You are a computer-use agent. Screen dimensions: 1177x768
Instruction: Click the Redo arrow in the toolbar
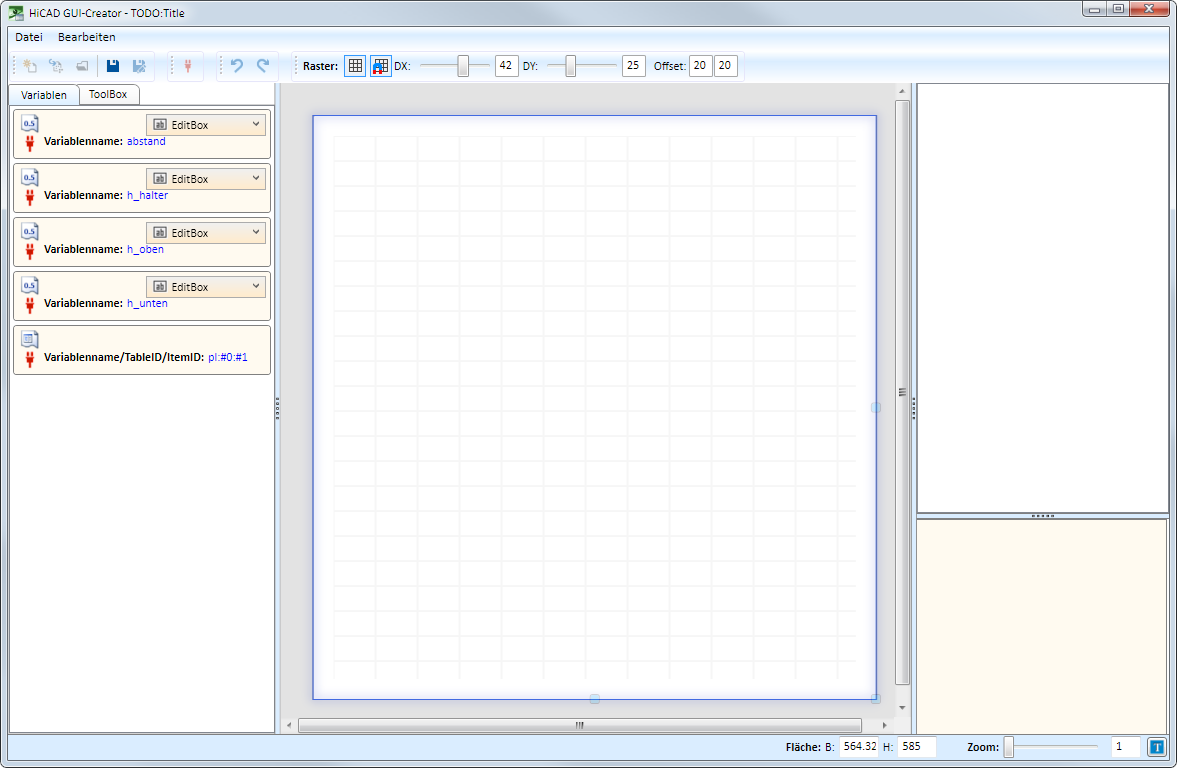(263, 66)
